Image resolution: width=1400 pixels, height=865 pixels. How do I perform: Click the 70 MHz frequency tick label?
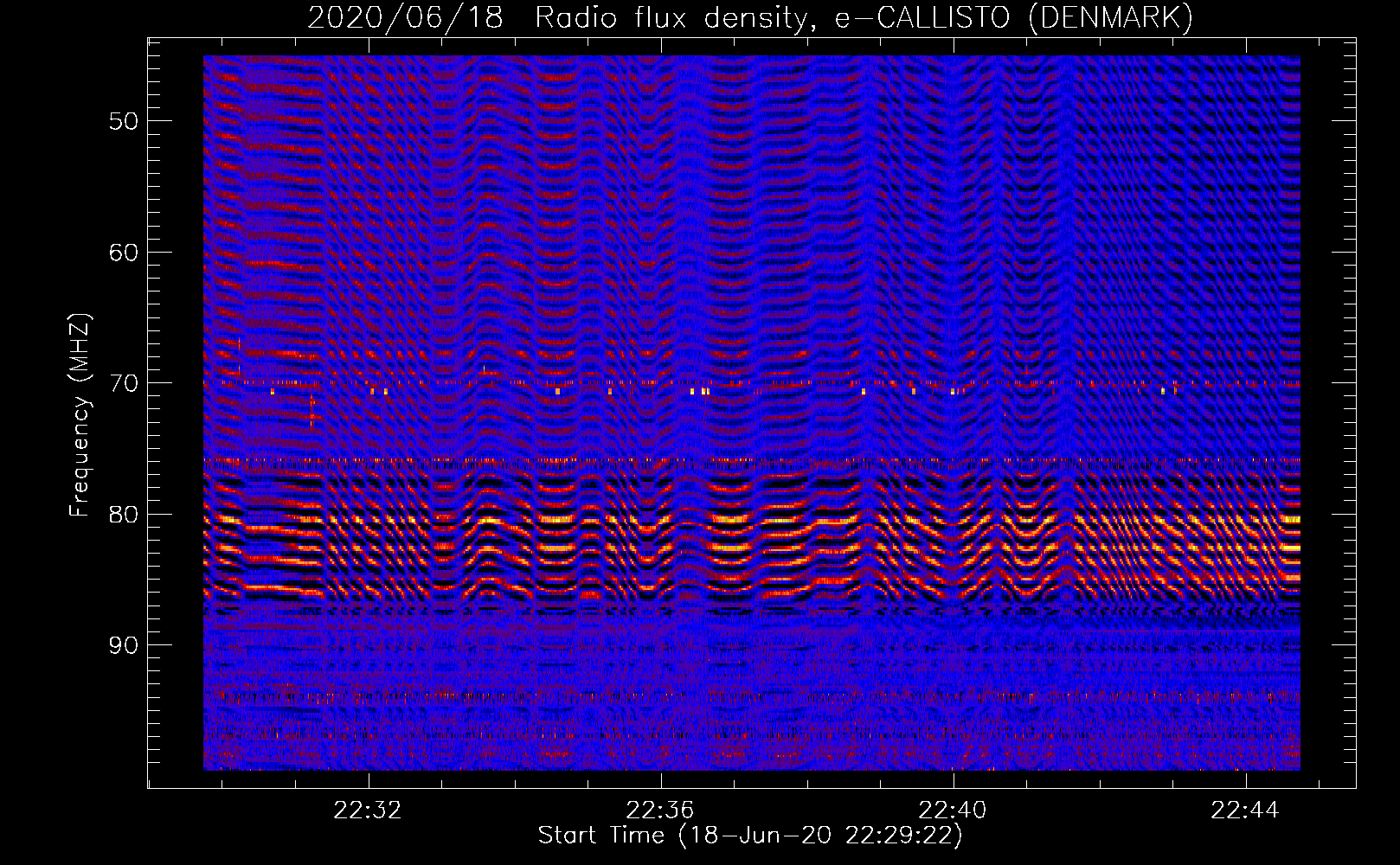pyautogui.click(x=124, y=383)
